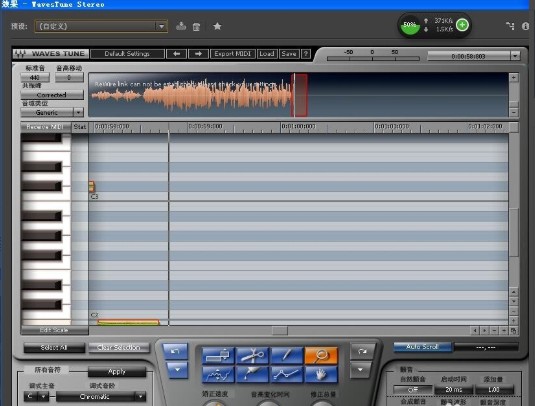Image resolution: width=535 pixels, height=406 pixels.
Task: Click the 0:00:58:803 time display
Action: click(469, 56)
